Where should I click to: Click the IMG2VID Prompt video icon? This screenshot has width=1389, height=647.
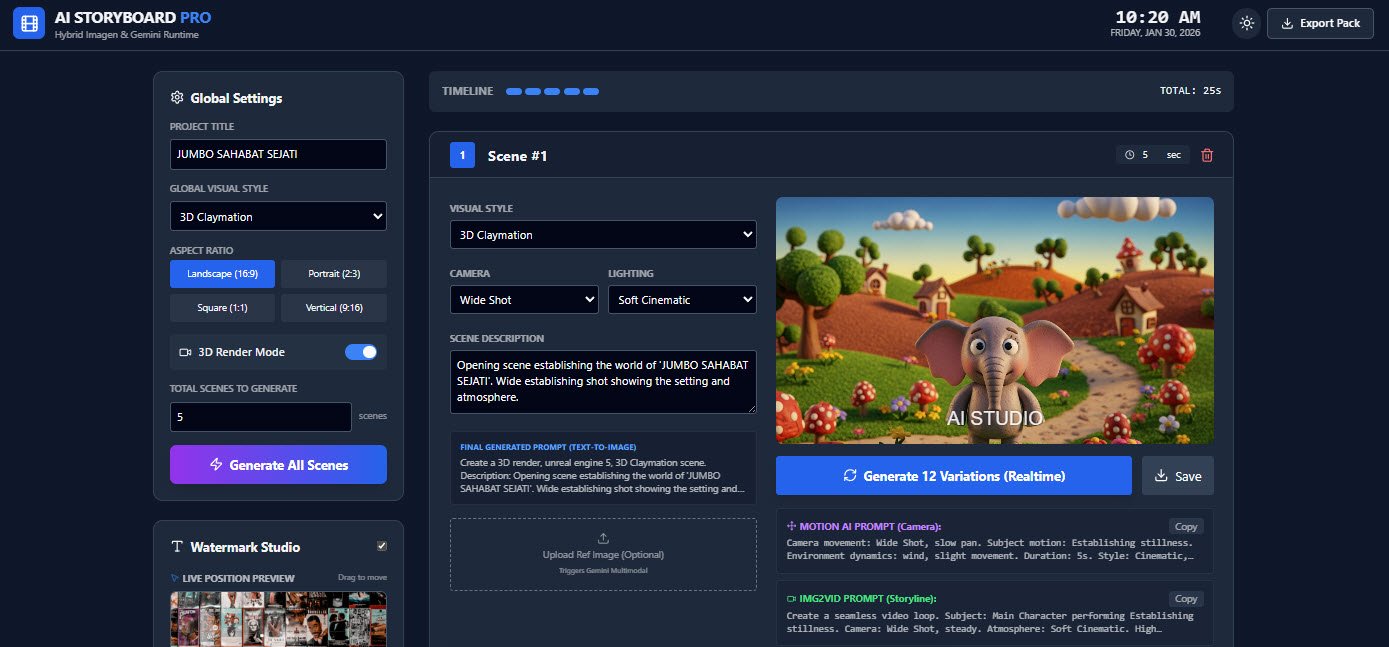[791, 598]
